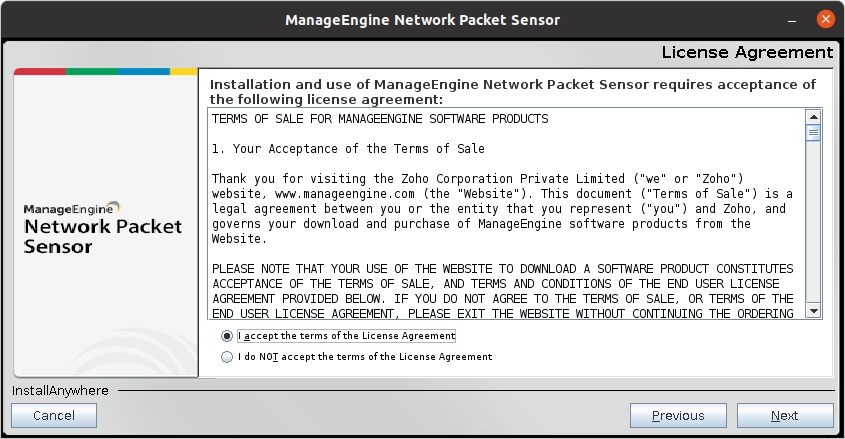This screenshot has height=439, width=845.
Task: Click the Next button
Action: click(784, 415)
